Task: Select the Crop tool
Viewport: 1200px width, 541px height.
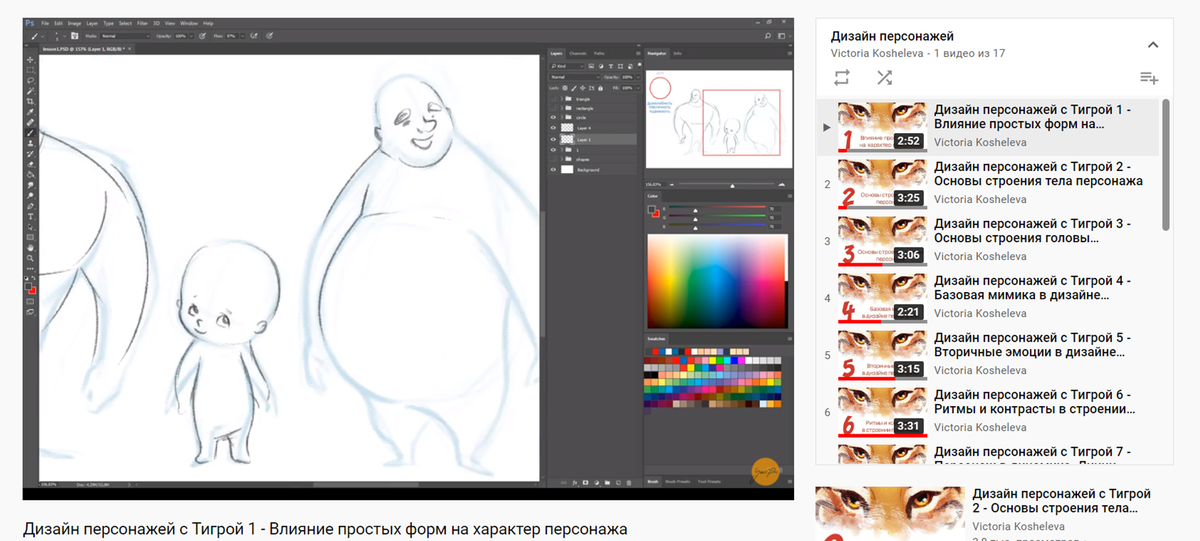Action: 30,101
